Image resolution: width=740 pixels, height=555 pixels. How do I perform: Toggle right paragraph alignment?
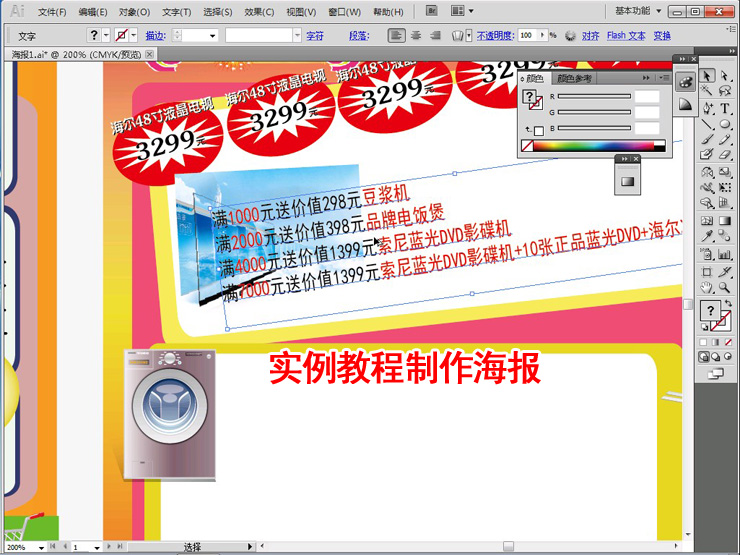[435, 35]
